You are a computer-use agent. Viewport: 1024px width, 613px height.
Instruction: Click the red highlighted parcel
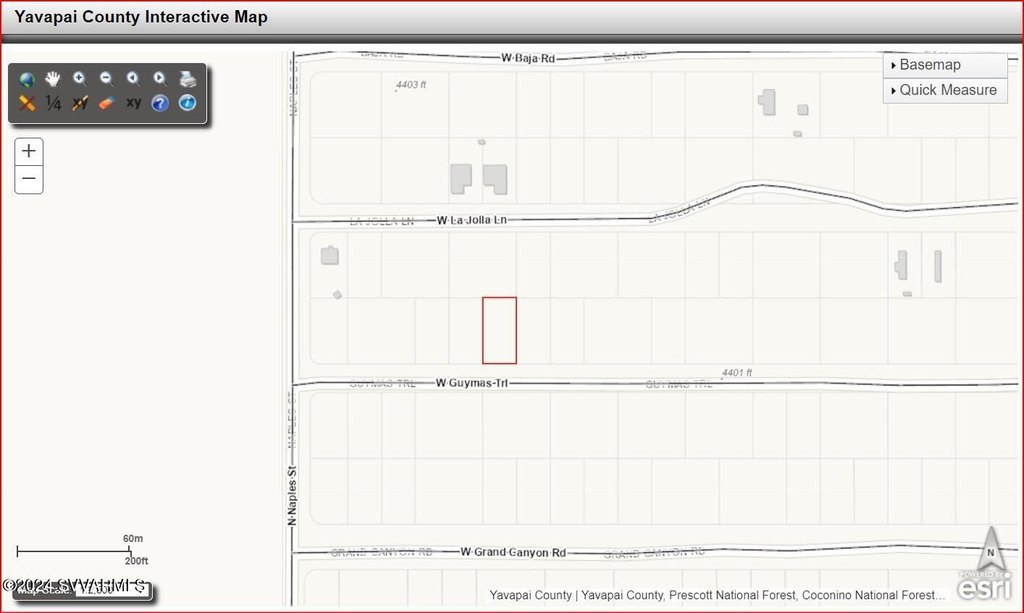pyautogui.click(x=499, y=330)
